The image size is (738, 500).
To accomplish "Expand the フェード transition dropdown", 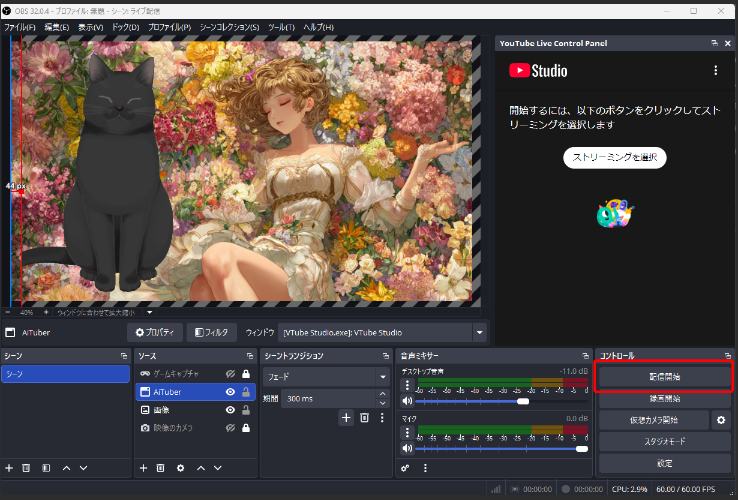I will click(382, 376).
